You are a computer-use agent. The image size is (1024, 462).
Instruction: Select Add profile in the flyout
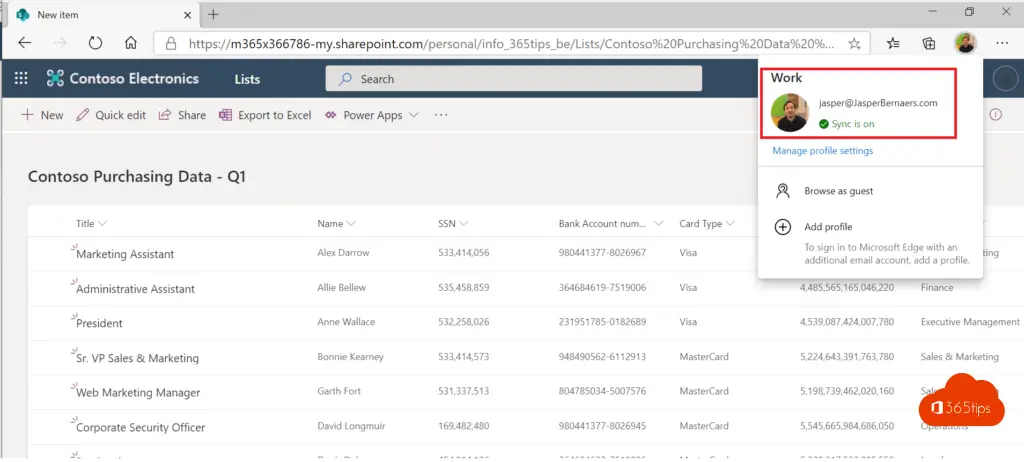click(x=827, y=227)
